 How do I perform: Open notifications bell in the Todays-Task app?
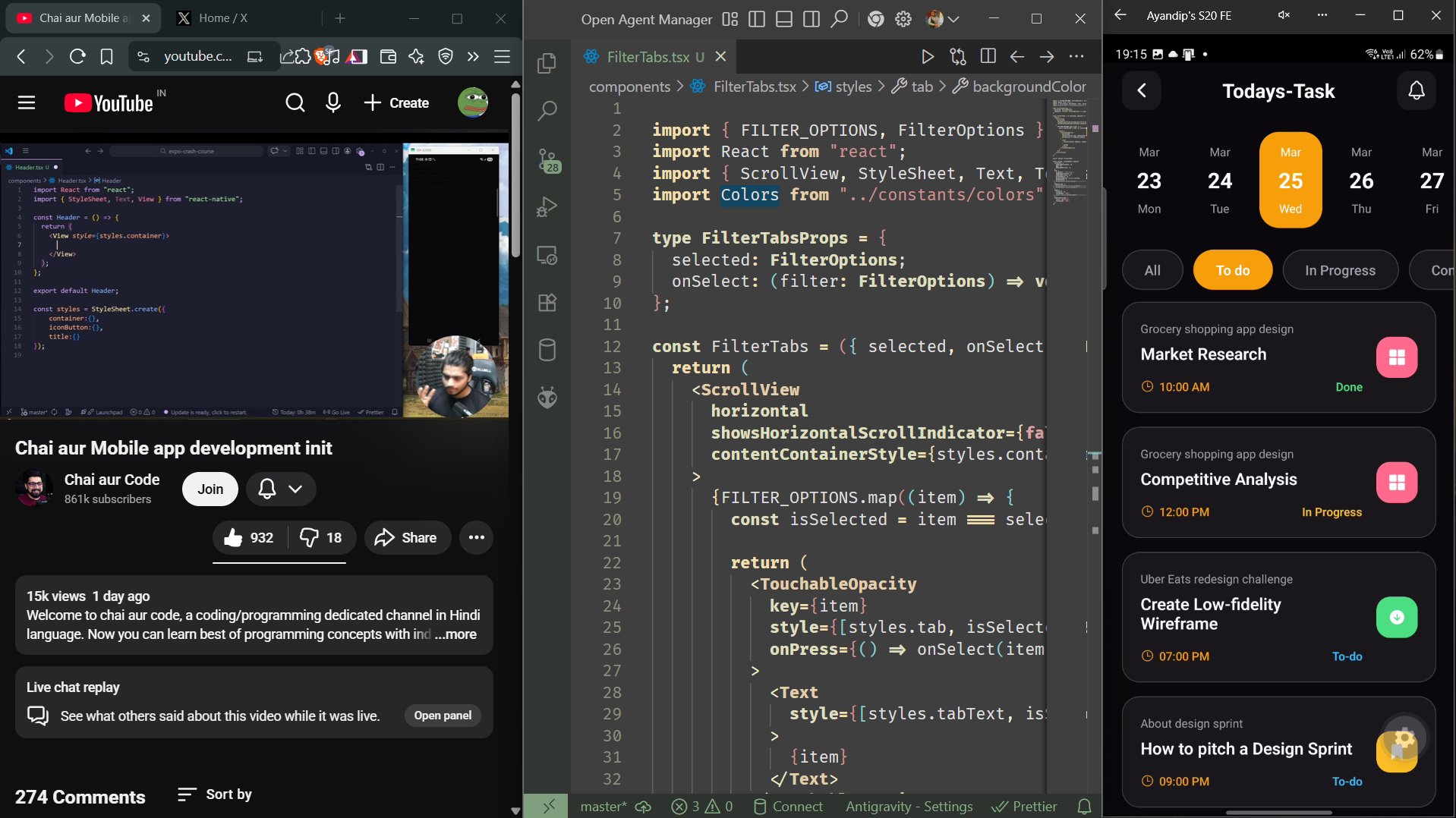click(1416, 91)
